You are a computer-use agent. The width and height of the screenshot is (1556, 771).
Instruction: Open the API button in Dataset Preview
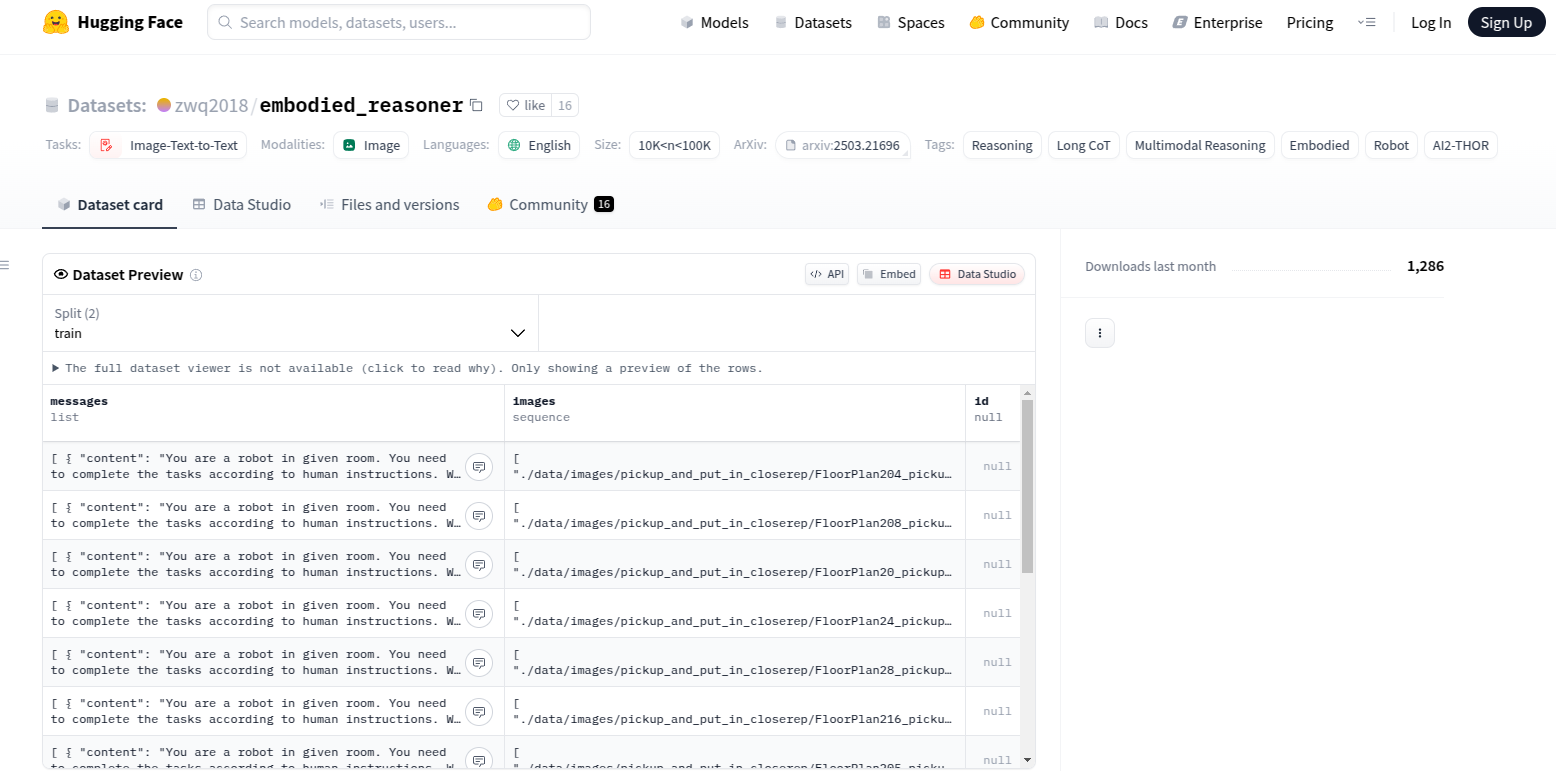(x=827, y=274)
